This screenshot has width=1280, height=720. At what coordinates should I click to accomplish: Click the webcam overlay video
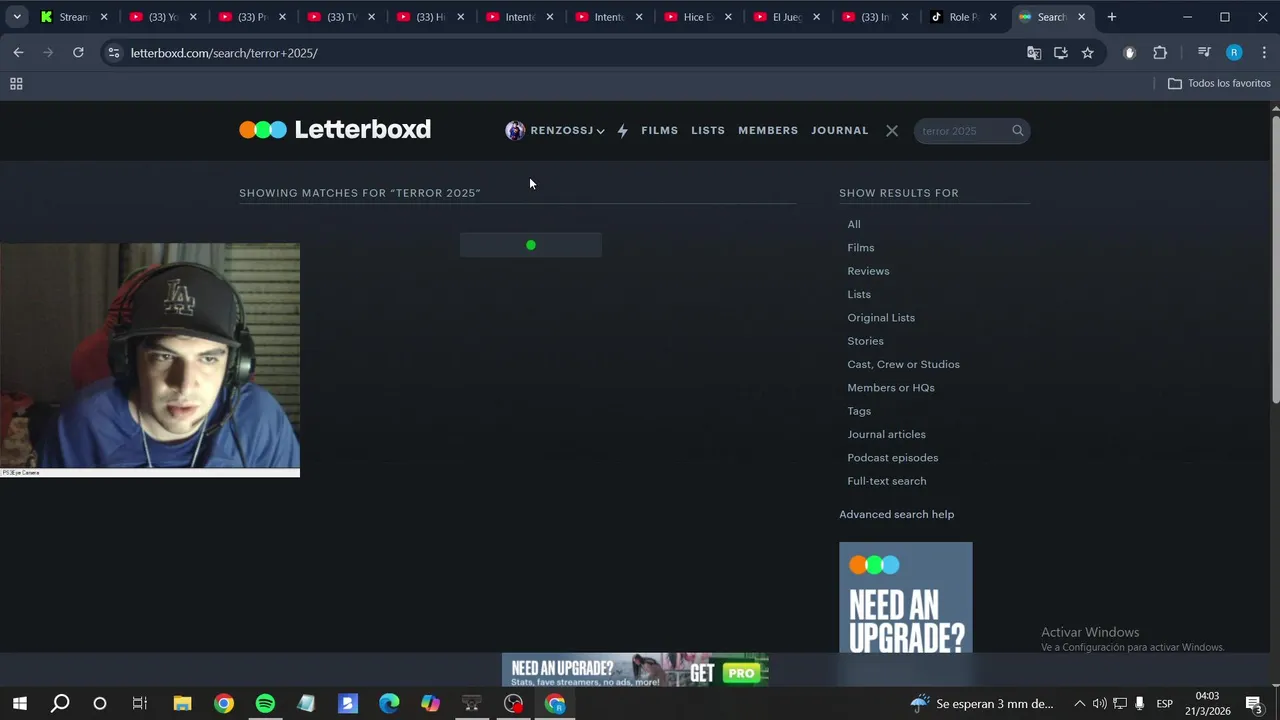150,360
